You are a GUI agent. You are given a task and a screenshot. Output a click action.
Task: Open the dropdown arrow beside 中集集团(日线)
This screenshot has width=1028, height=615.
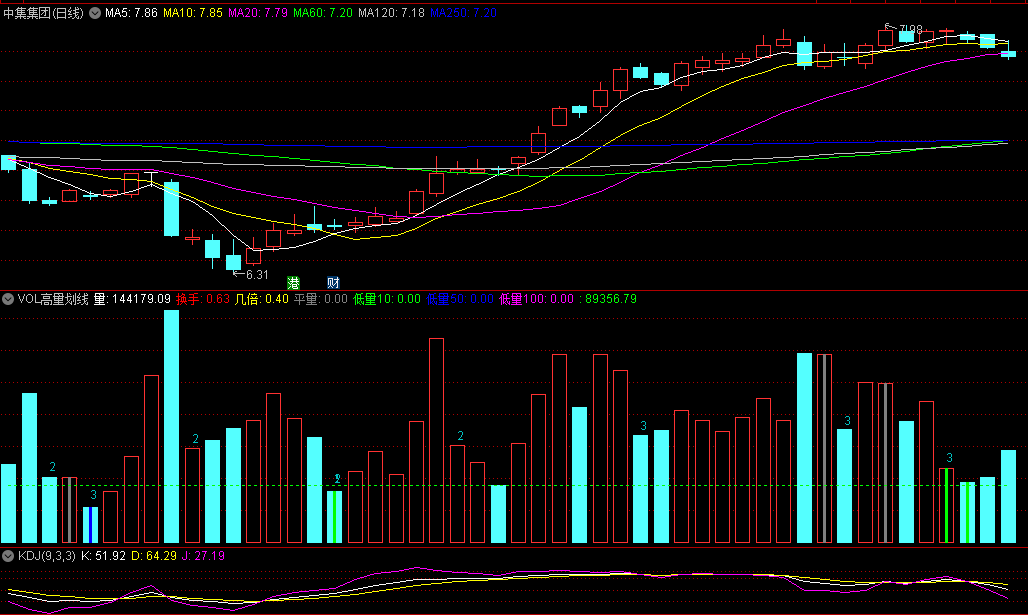(95, 13)
